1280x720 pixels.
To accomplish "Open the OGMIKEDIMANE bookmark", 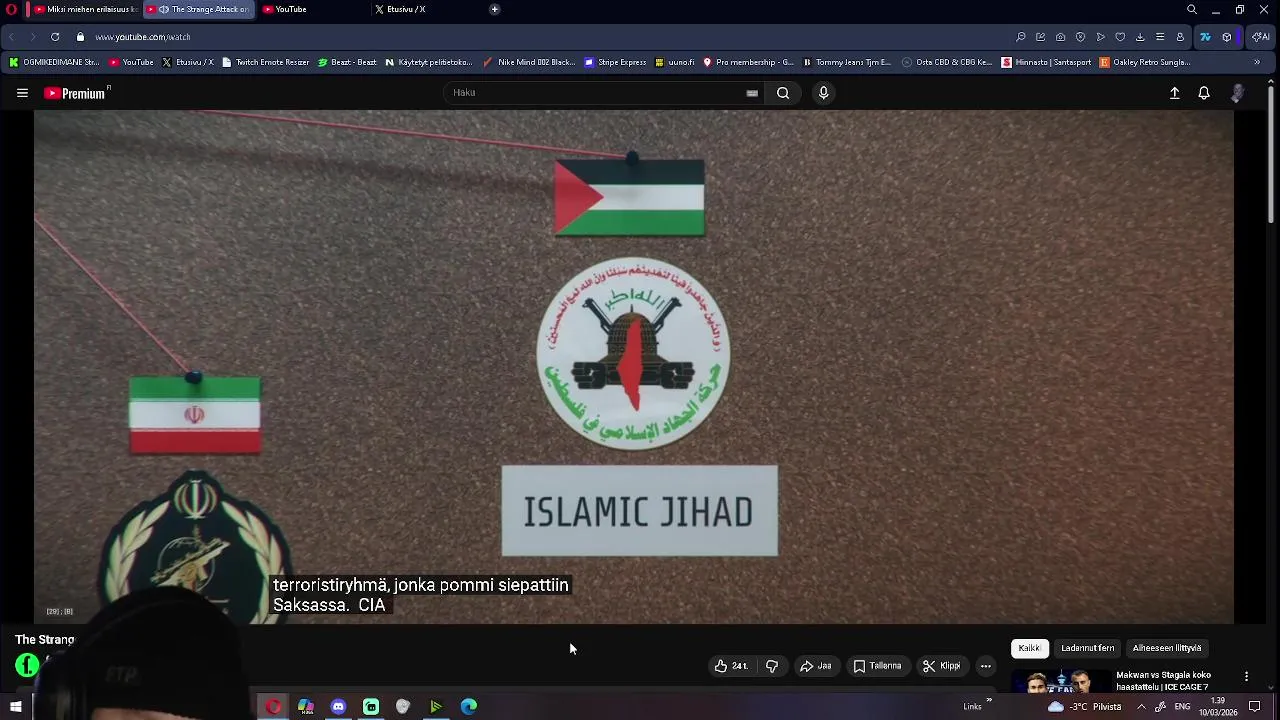I will tap(54, 62).
